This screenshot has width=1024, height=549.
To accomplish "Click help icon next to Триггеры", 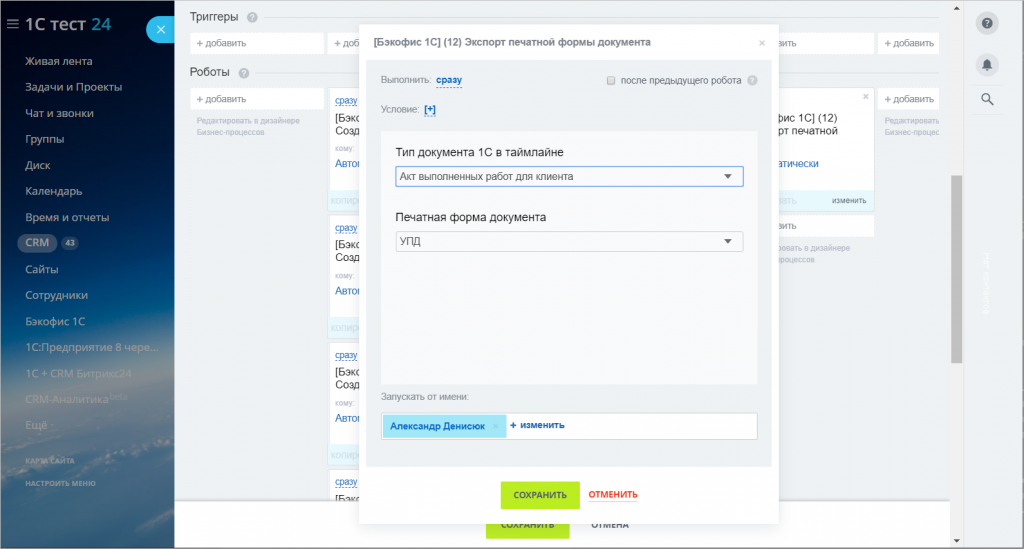I will coord(252,18).
